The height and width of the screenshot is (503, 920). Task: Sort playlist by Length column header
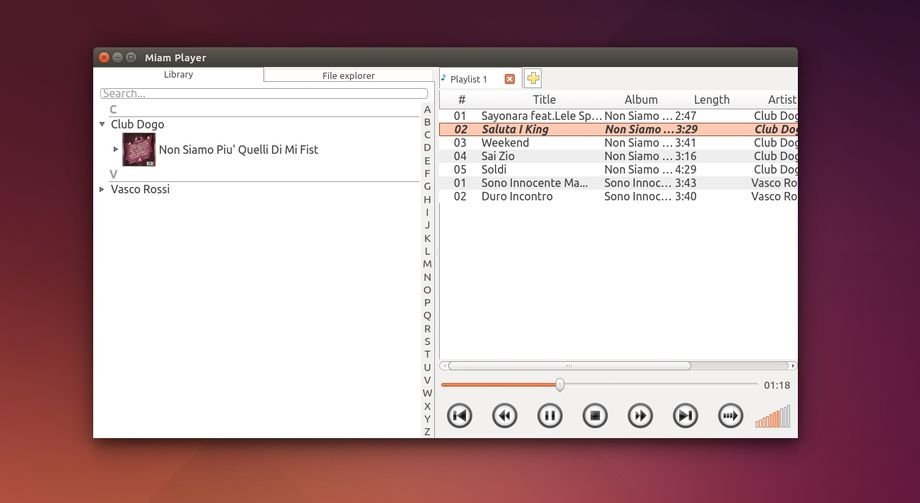711,100
